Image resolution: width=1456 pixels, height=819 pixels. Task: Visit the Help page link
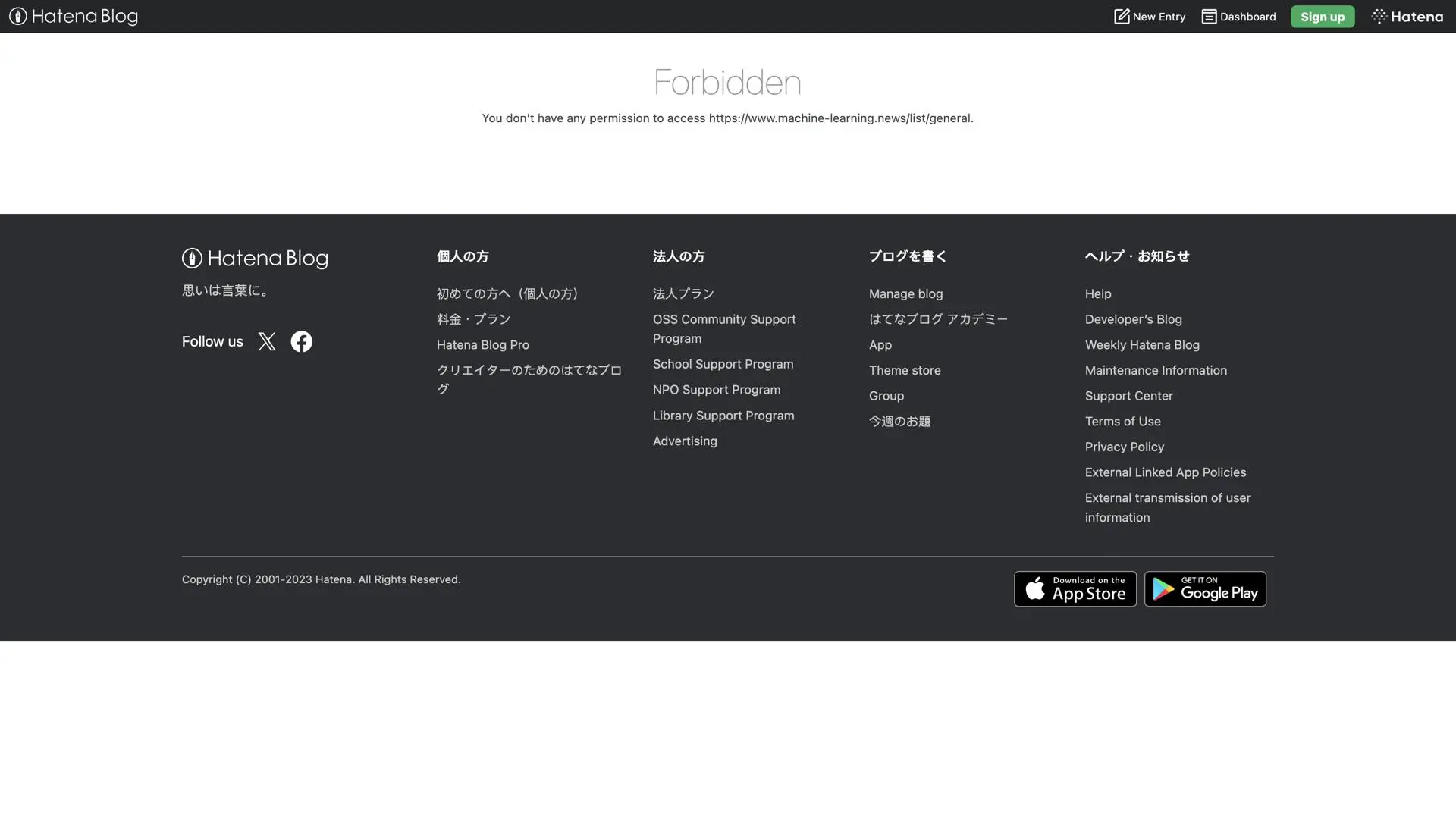pyautogui.click(x=1097, y=293)
